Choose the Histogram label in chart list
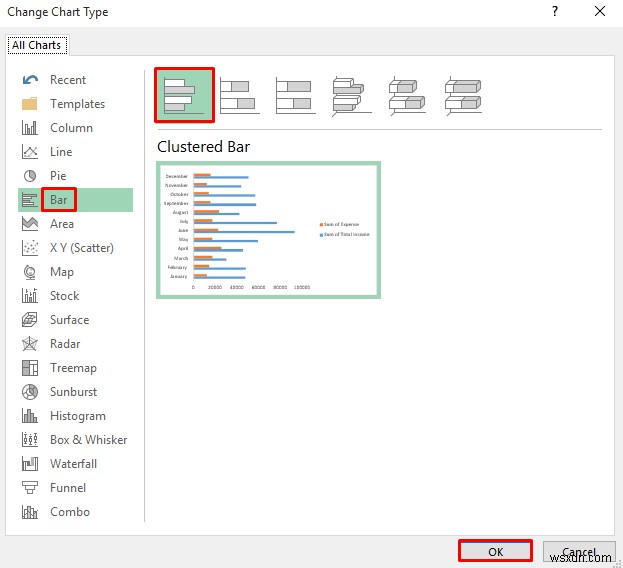The height and width of the screenshot is (568, 623). coord(78,416)
